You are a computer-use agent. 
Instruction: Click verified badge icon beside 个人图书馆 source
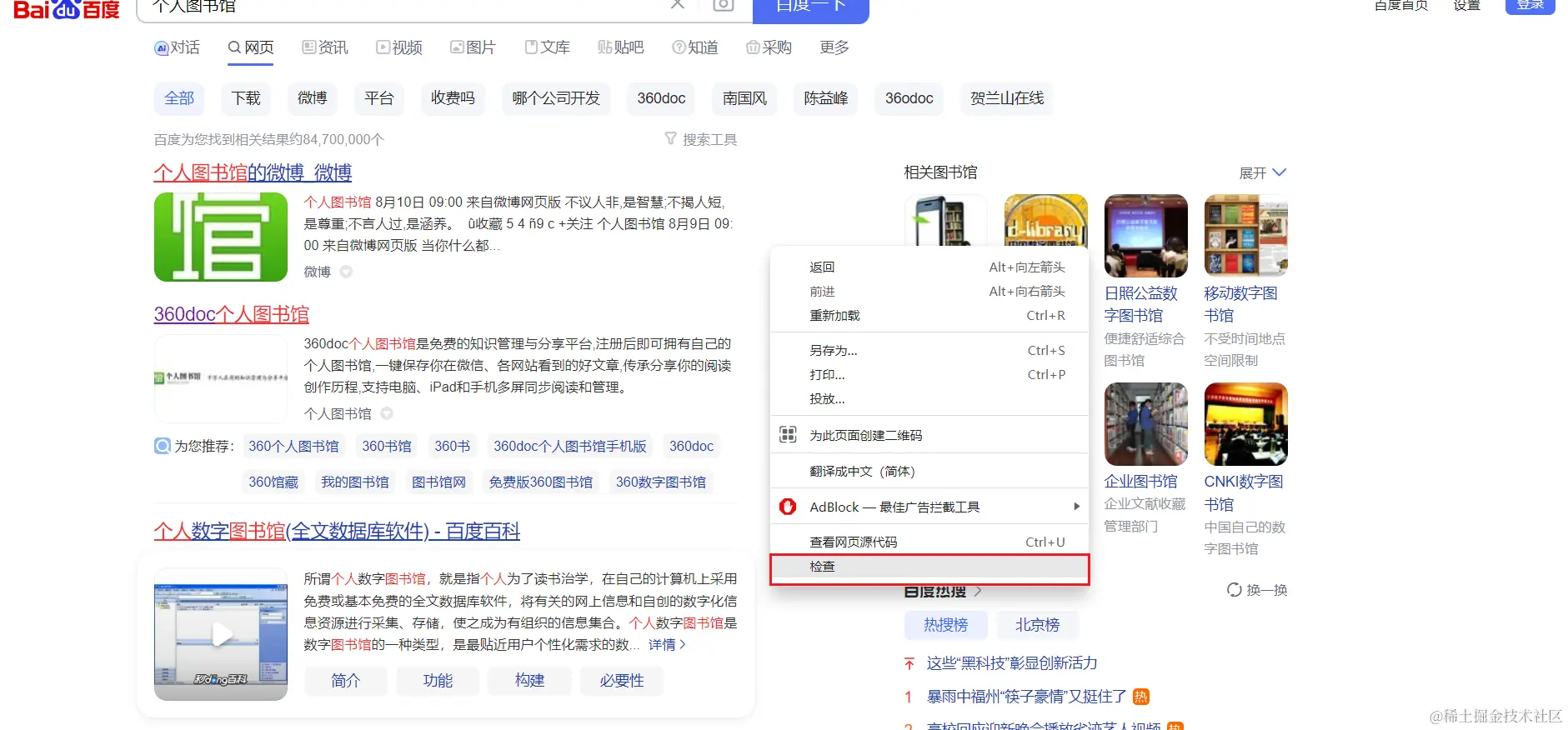pos(387,413)
